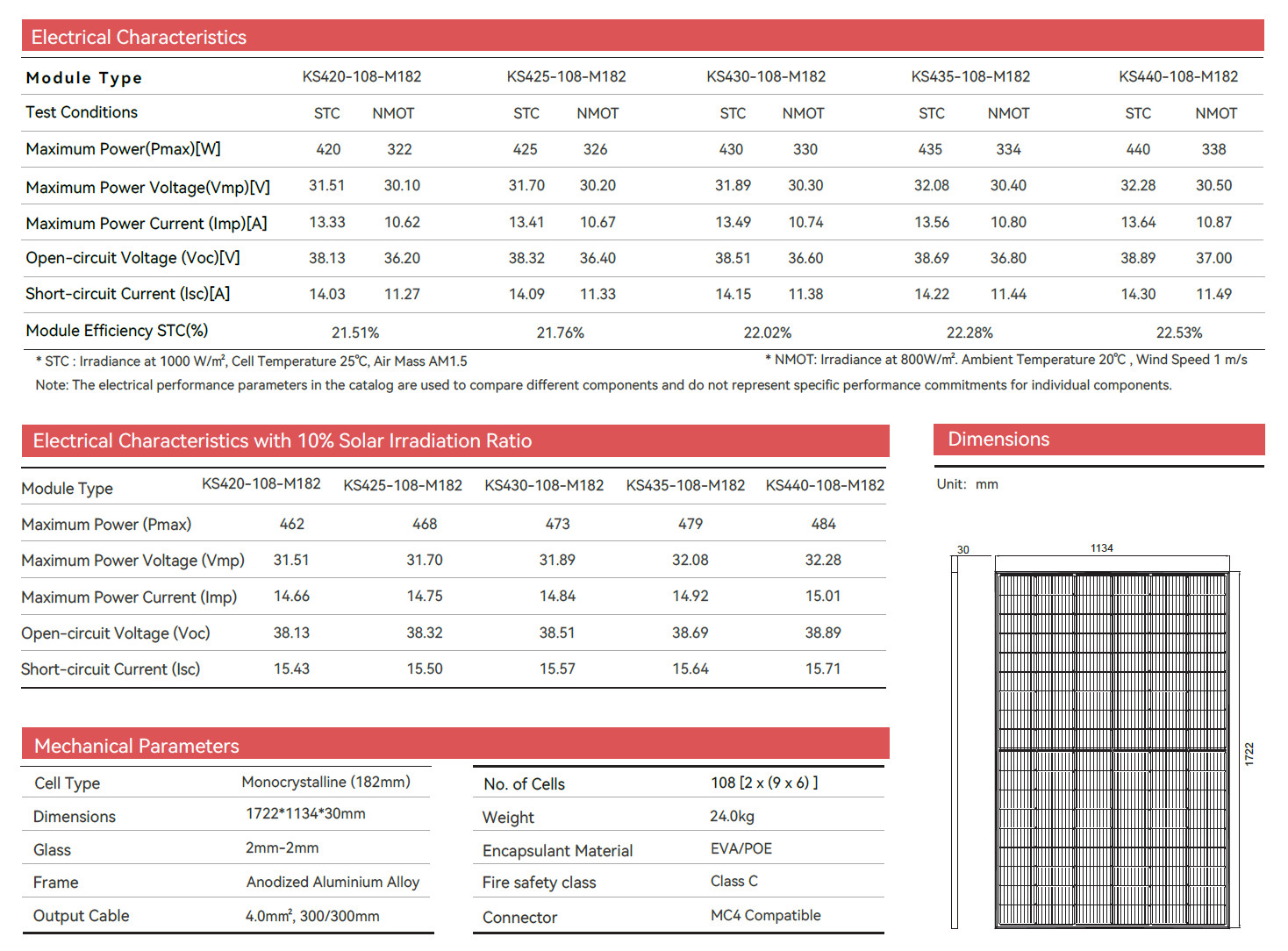Image resolution: width=1288 pixels, height=951 pixels.
Task: Select the 420 maximum power value
Action: click(x=328, y=149)
